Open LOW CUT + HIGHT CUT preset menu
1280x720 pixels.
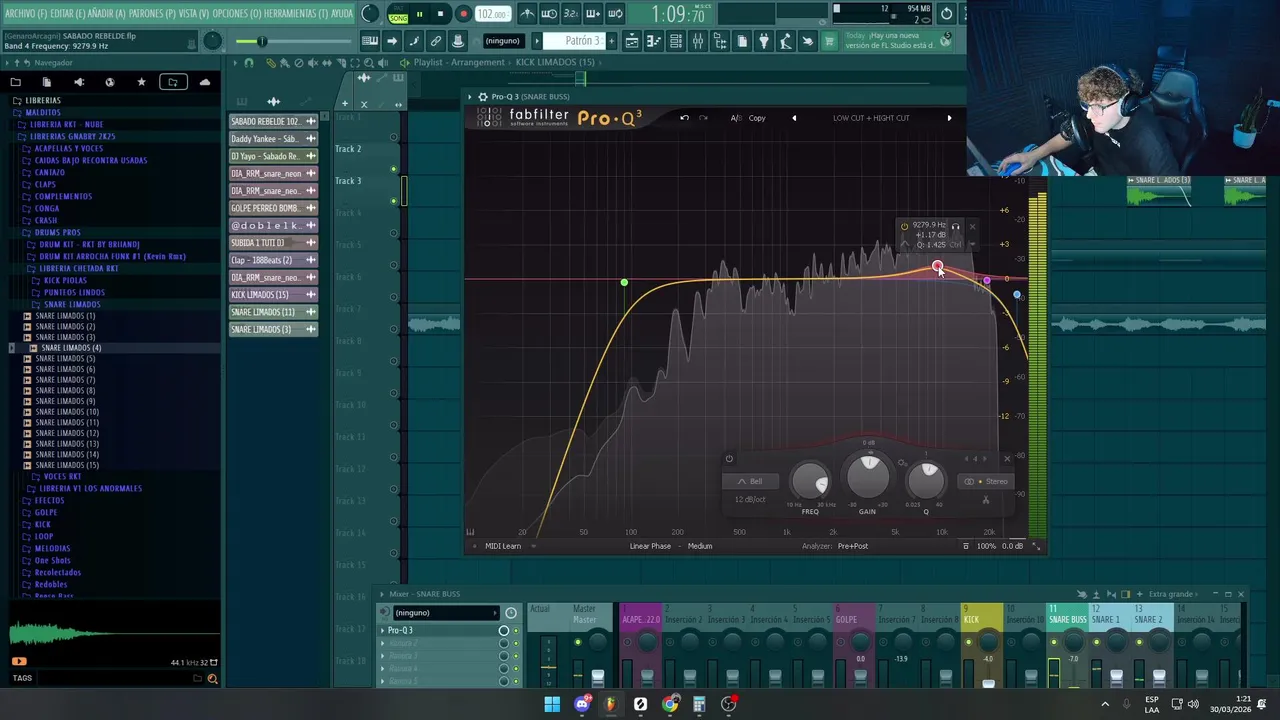coord(871,118)
